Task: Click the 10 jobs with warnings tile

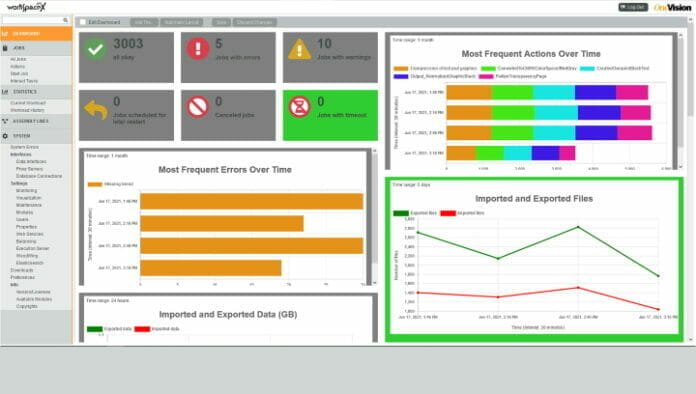Action: [x=330, y=57]
